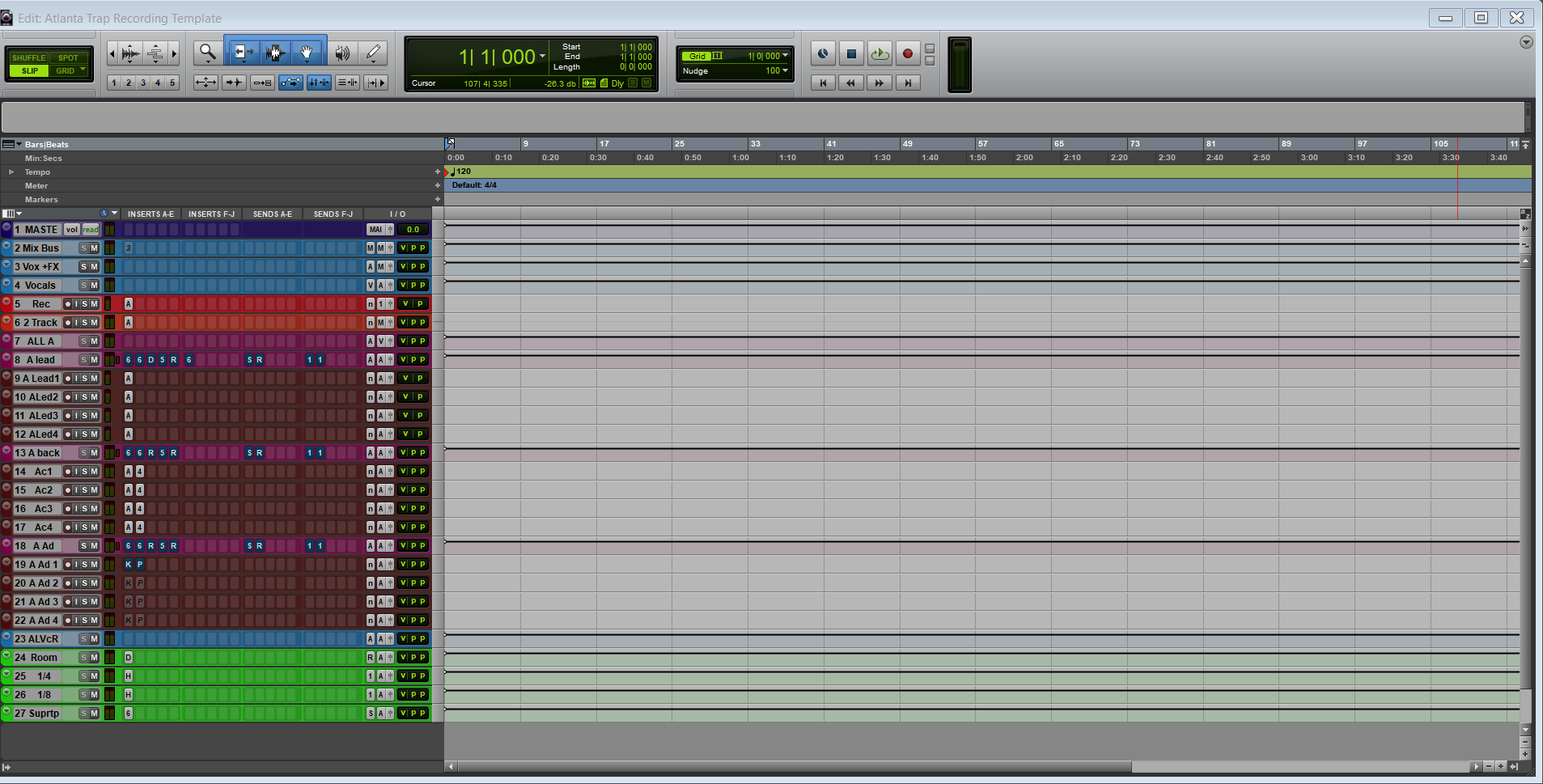
Task: Select the Grabber hand tool
Action: click(x=307, y=53)
